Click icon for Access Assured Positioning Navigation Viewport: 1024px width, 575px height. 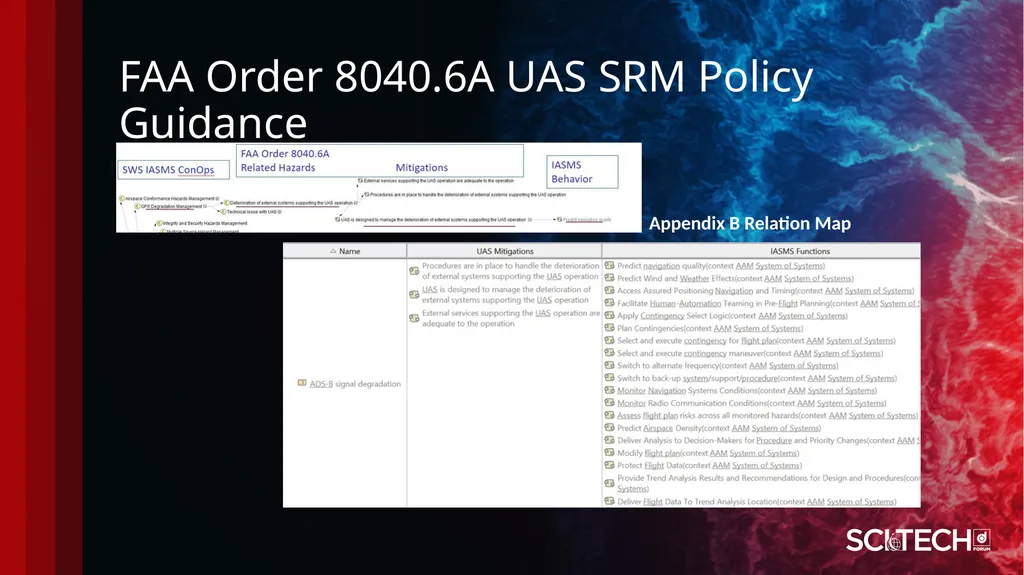click(609, 290)
